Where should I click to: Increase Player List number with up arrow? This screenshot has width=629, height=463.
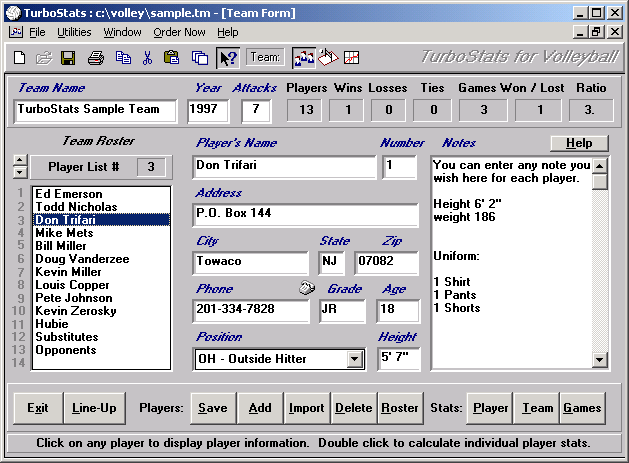20,160
